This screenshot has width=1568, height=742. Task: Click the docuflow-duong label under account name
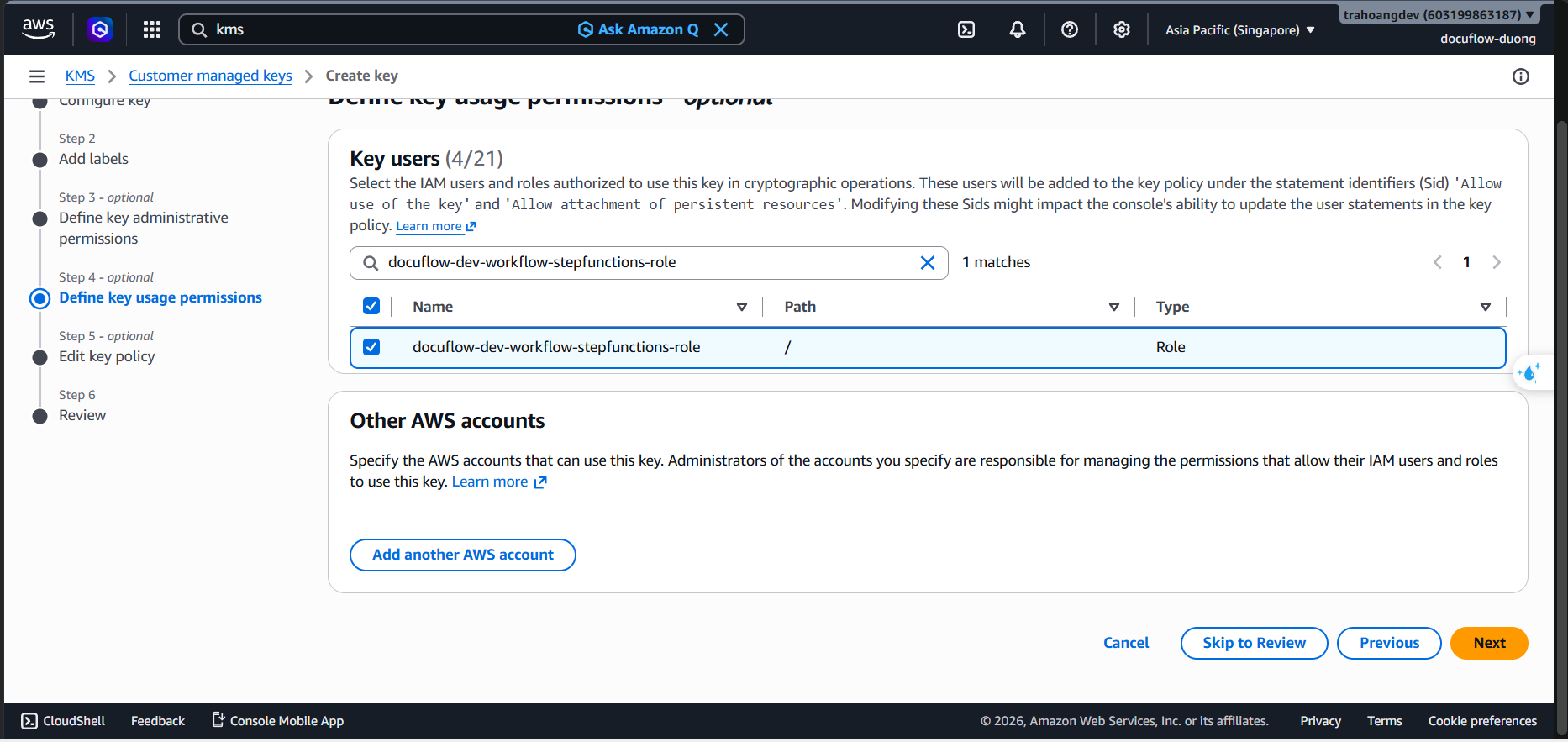pos(1487,39)
